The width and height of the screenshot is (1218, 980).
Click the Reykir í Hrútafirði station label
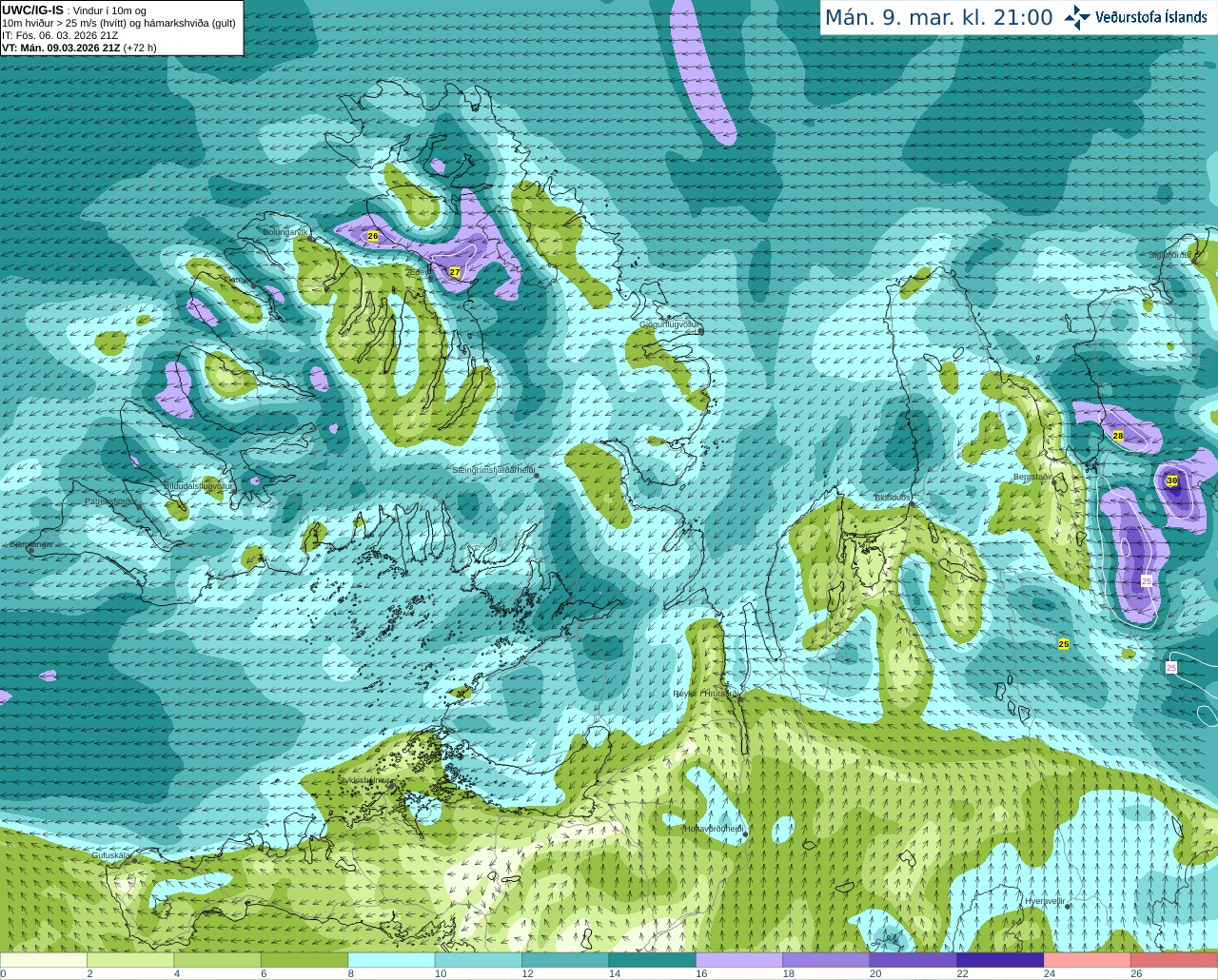[707, 694]
